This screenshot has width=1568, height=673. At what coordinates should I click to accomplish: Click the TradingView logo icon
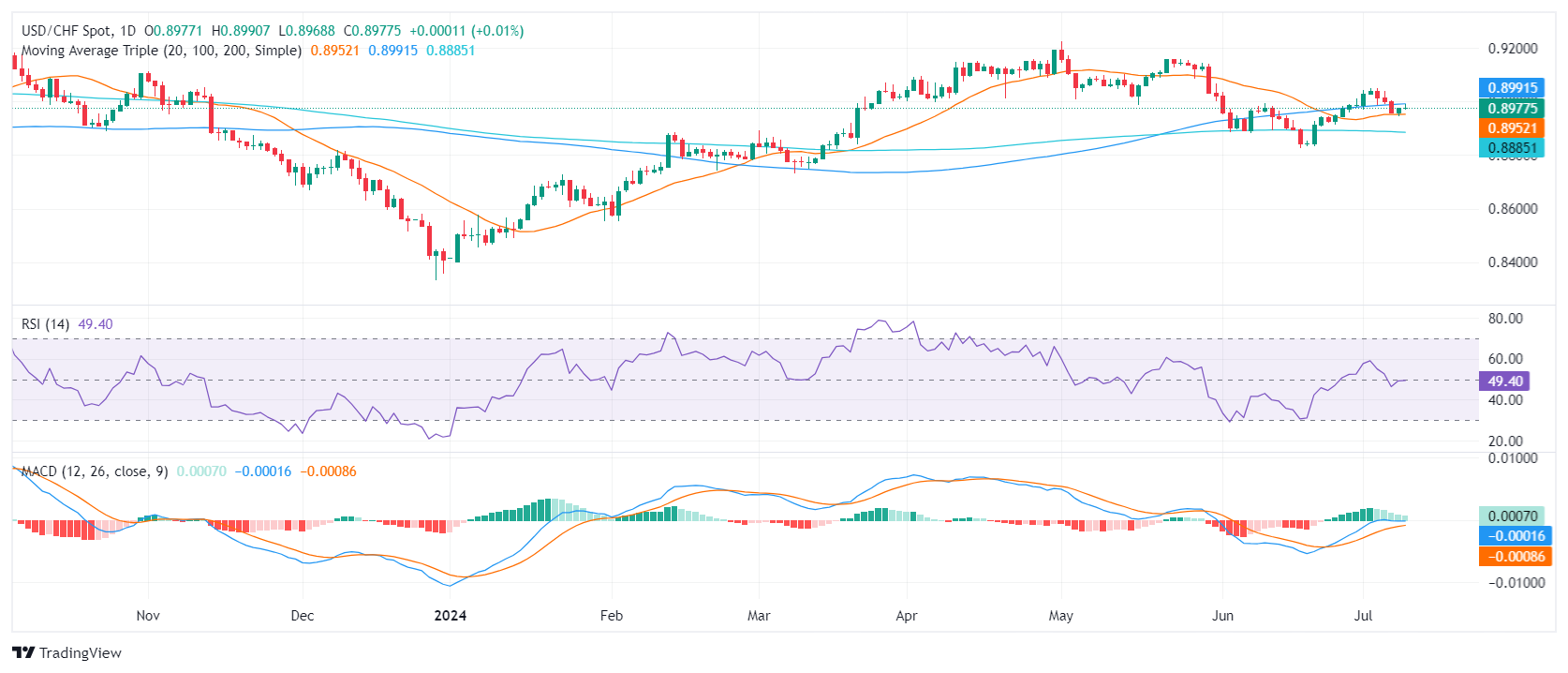click(x=23, y=653)
